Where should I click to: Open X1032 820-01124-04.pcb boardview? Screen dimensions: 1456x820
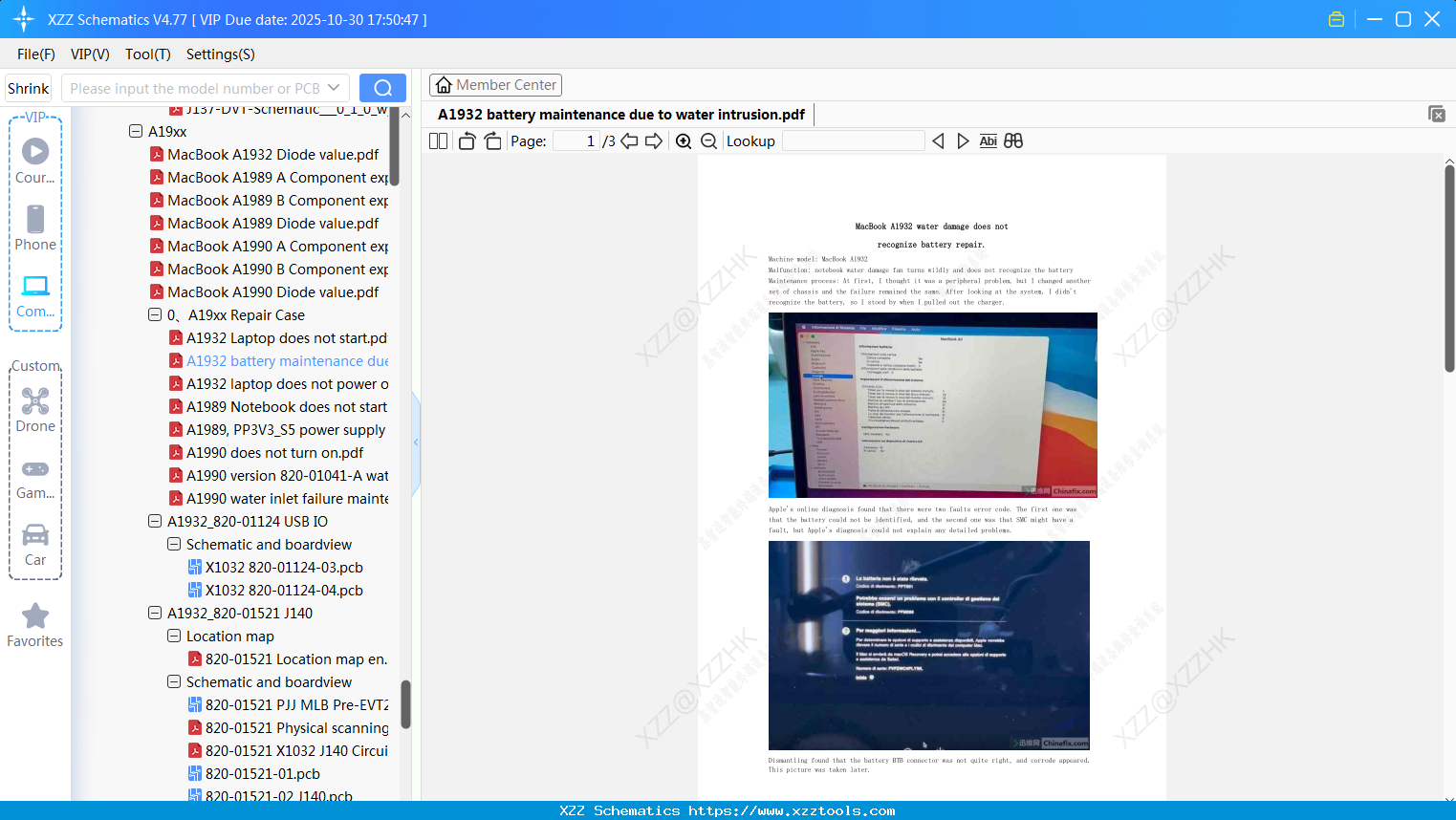coord(276,591)
